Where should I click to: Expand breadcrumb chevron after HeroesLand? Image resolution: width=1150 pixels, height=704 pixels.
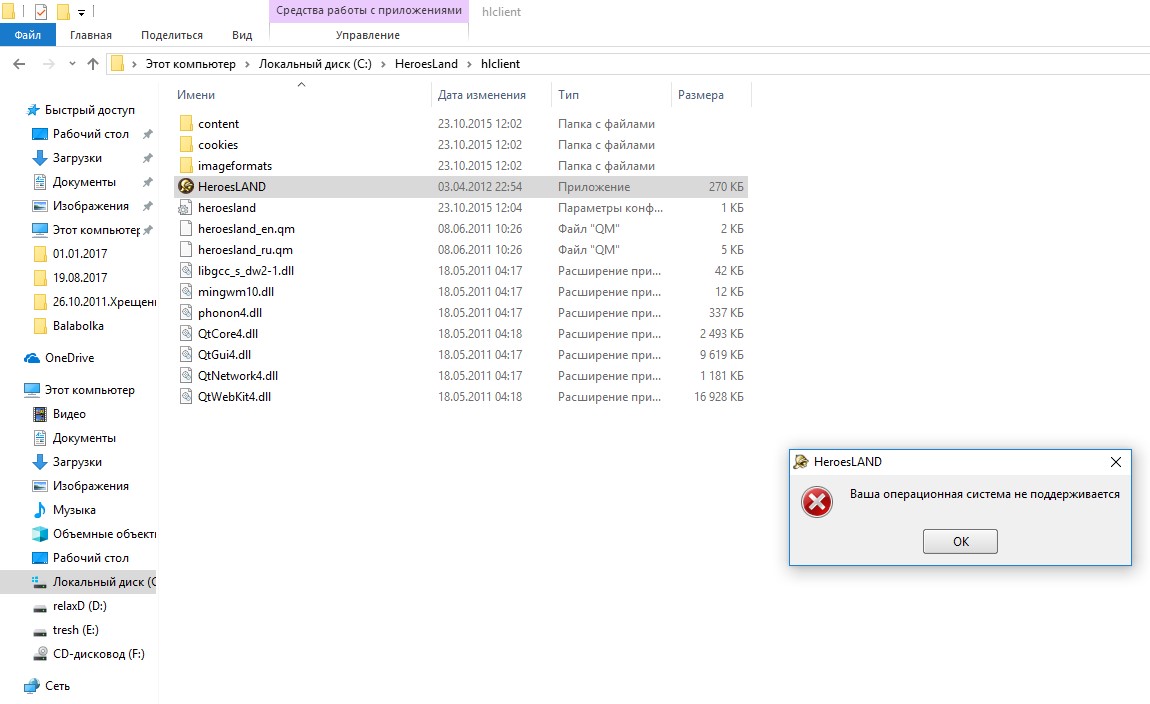(x=469, y=64)
